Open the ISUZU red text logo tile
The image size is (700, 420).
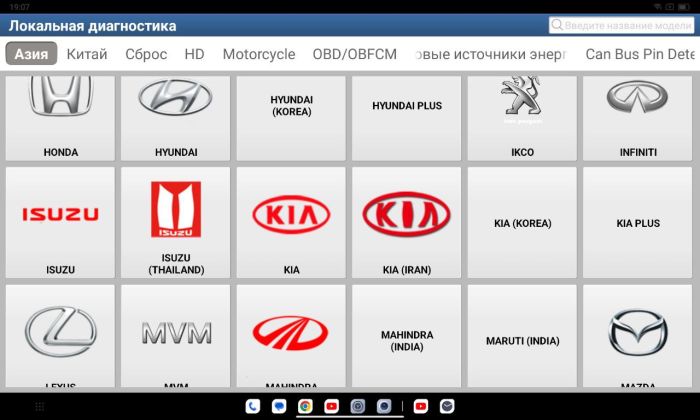point(60,222)
